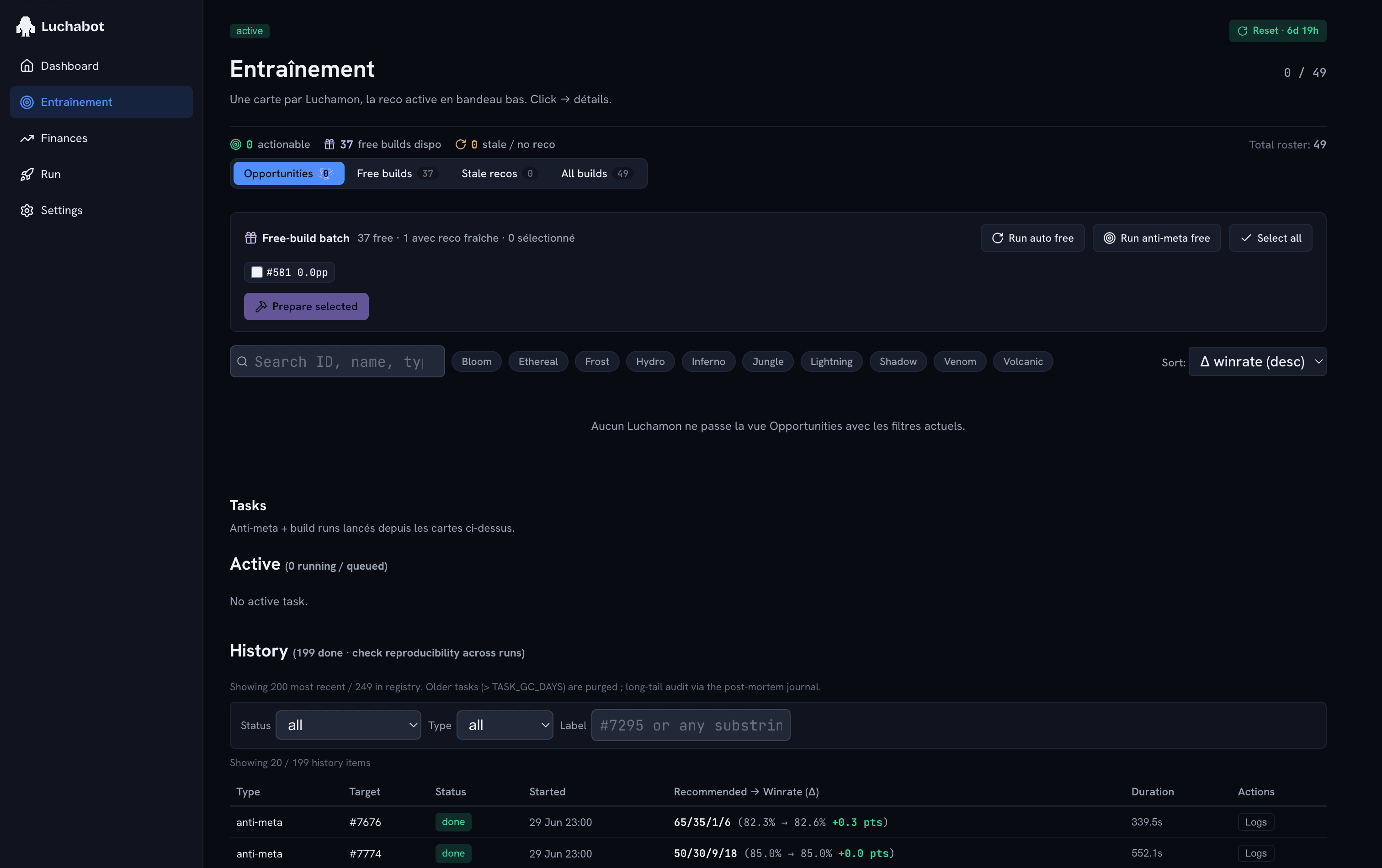Click the magnifier icon in the search box
1382x868 pixels.
[242, 361]
